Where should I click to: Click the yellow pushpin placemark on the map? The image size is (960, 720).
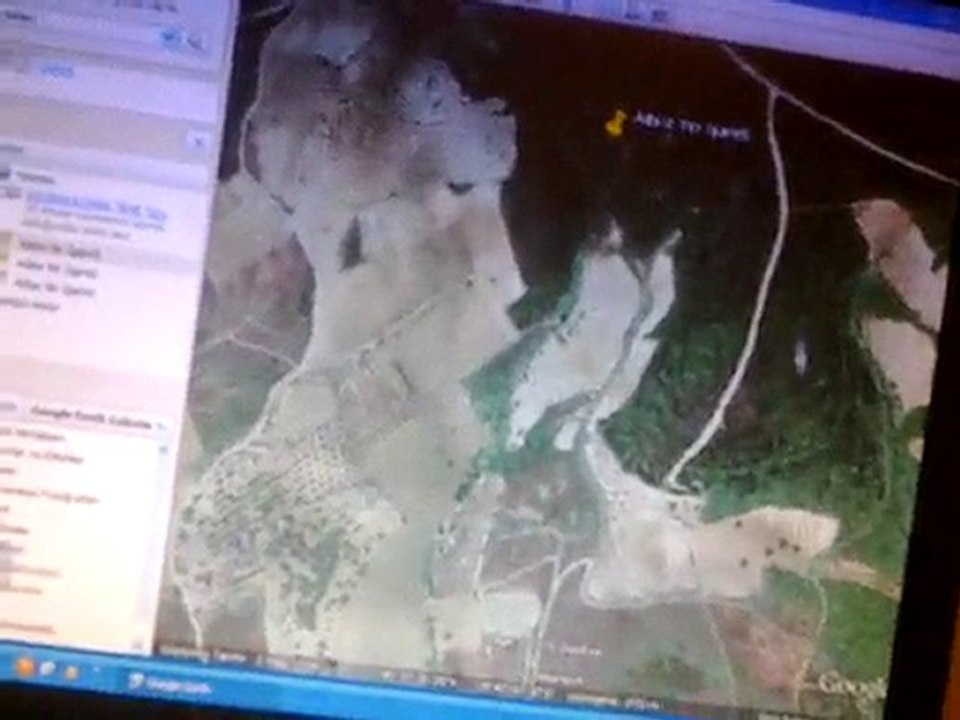[x=616, y=123]
